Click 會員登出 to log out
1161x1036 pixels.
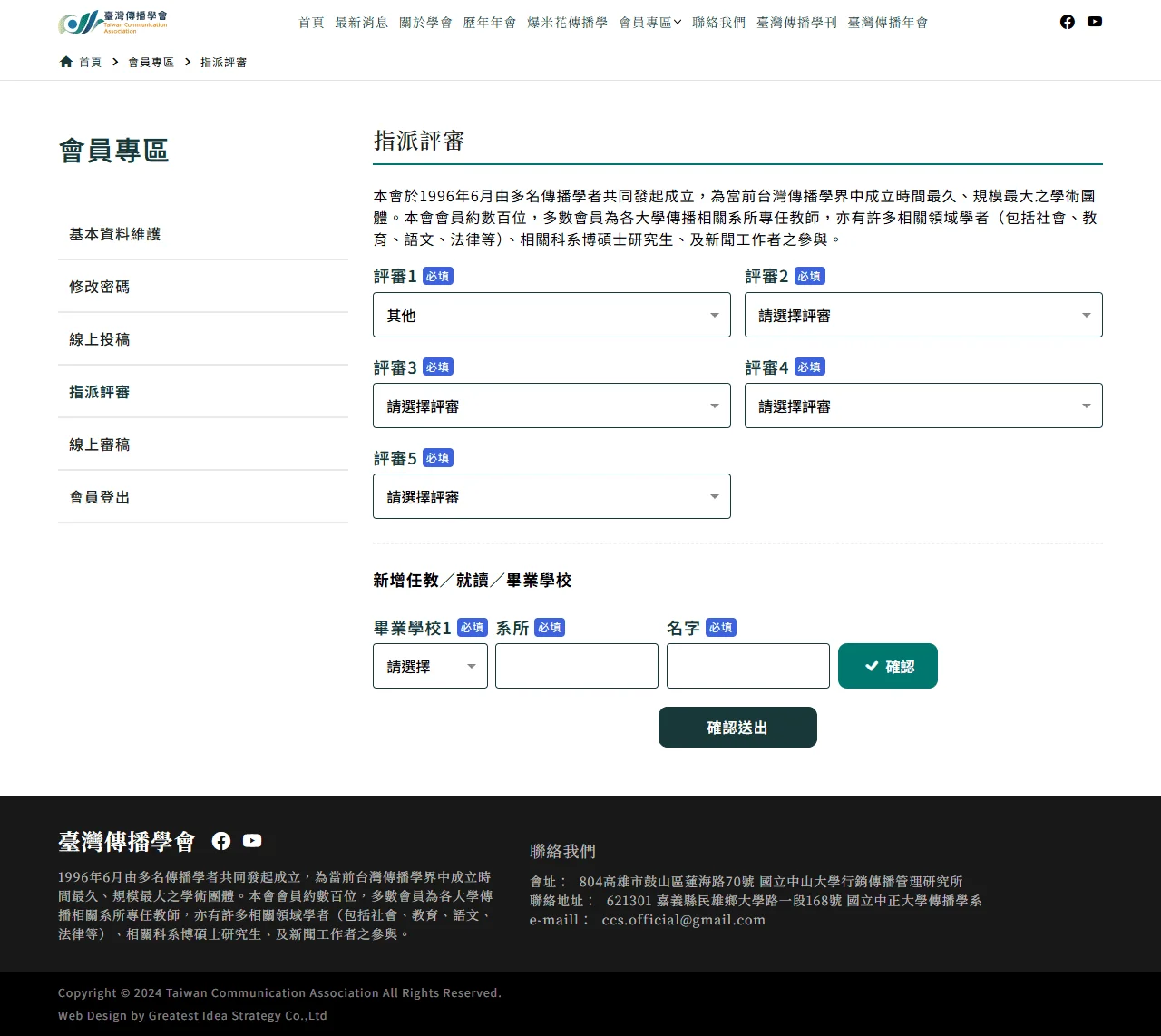[x=98, y=496]
